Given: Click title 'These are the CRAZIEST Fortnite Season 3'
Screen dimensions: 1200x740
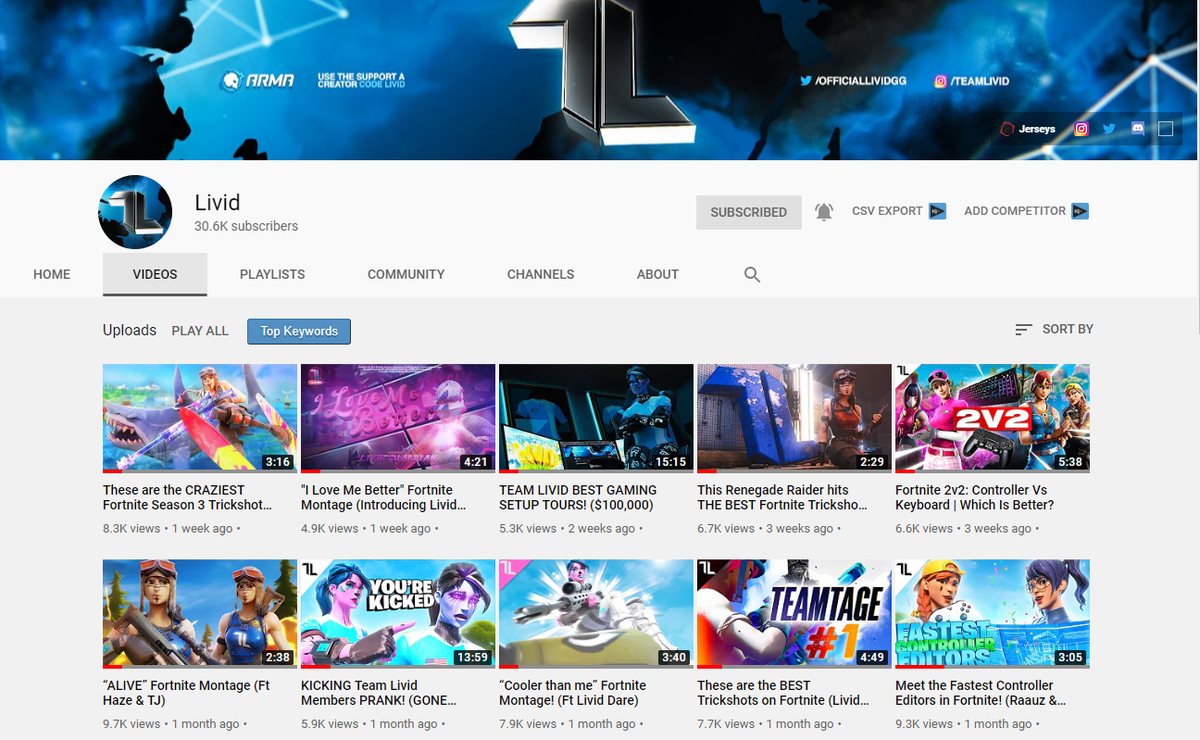Looking at the screenshot, I should (x=187, y=498).
